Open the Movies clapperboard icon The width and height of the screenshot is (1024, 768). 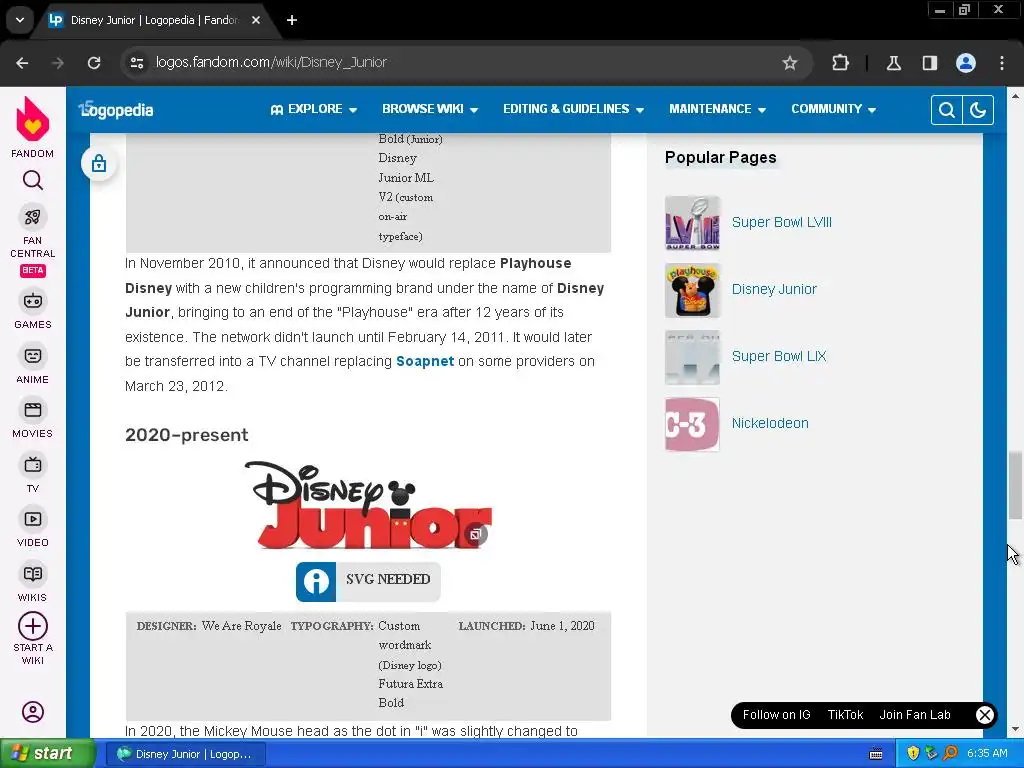[33, 410]
